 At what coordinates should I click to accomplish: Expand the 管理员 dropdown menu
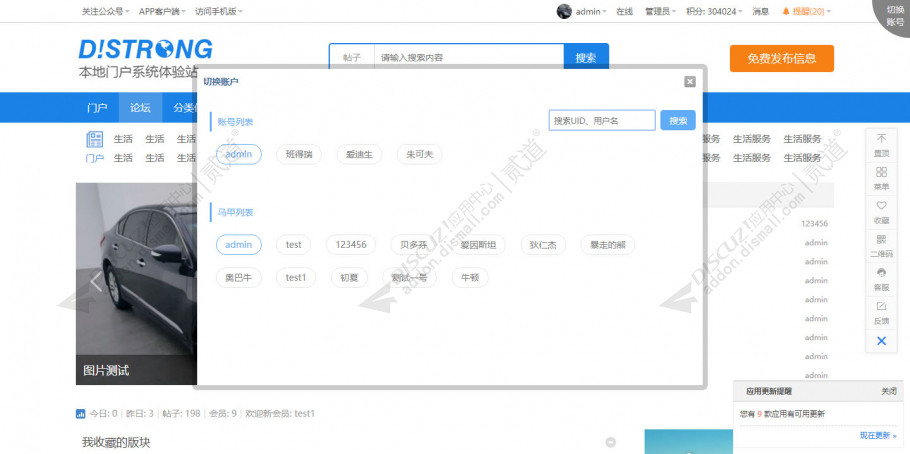point(661,11)
